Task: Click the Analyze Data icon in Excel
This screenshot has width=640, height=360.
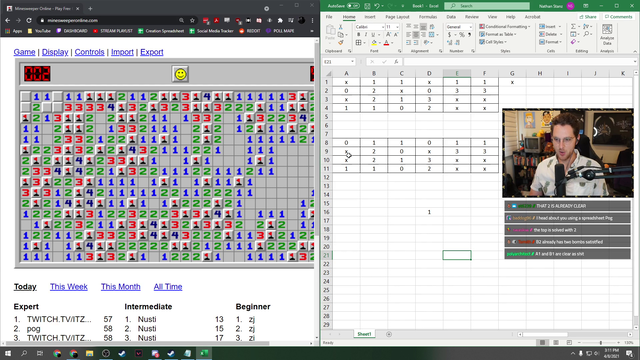Action: (607, 34)
